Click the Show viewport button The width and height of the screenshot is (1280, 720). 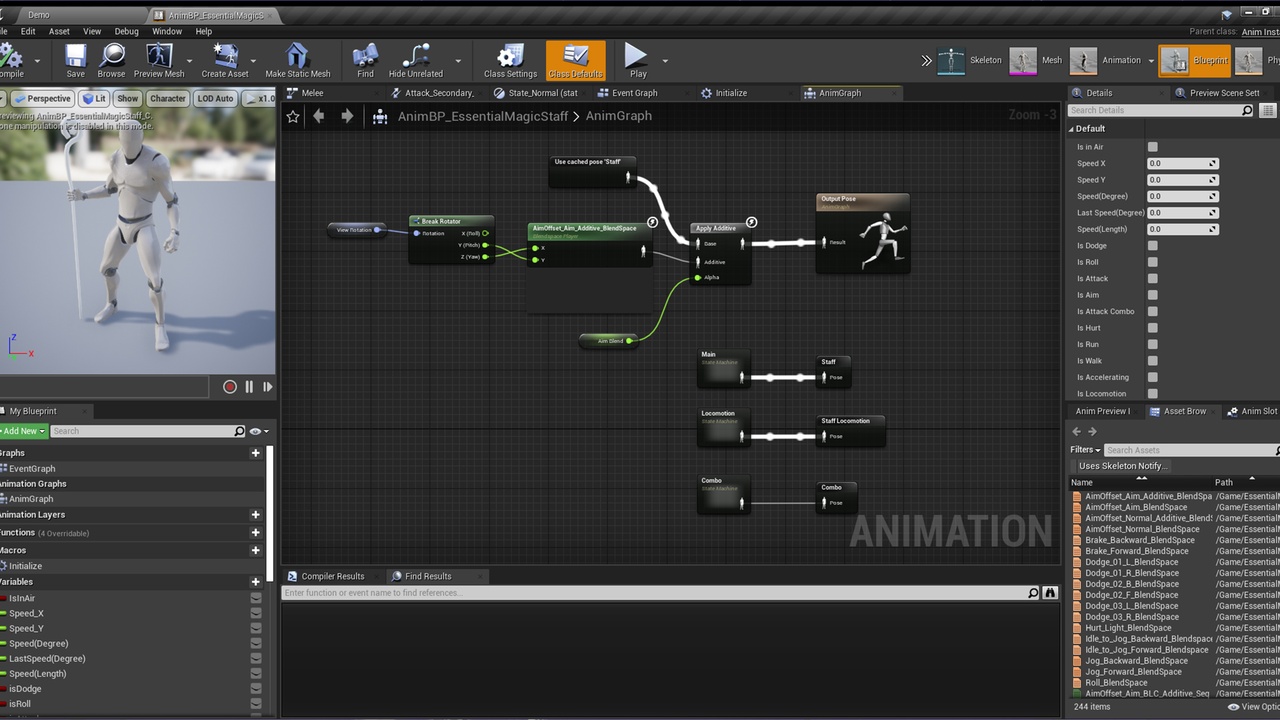point(128,98)
